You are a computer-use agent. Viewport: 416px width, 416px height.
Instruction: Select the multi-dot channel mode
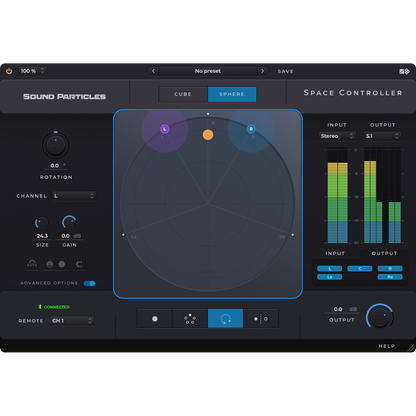[x=190, y=319]
